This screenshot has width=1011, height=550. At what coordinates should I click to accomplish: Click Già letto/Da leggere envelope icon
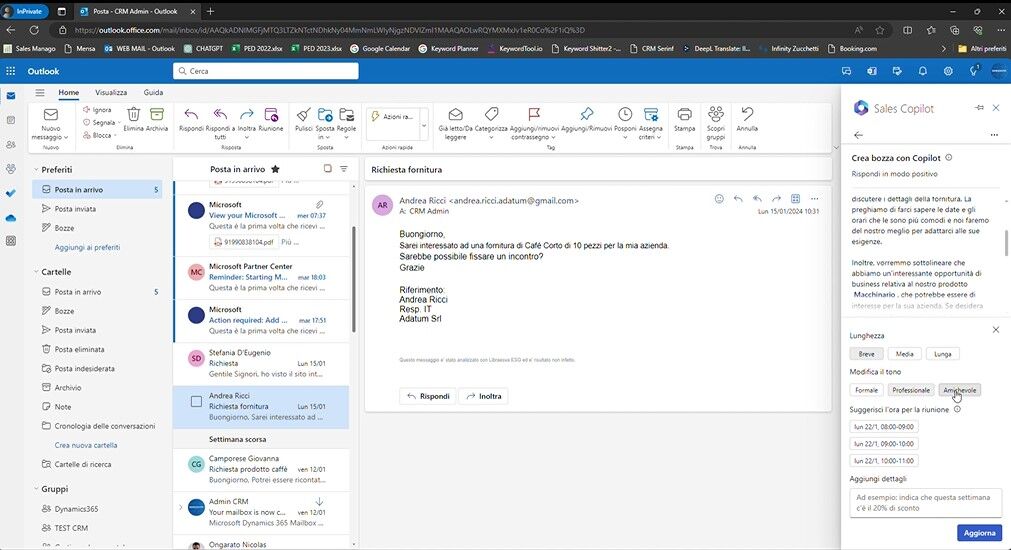tap(455, 114)
